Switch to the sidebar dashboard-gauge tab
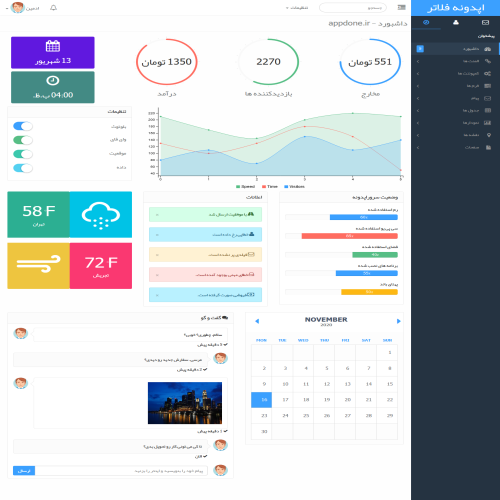This screenshot has width=500, height=500. pyautogui.click(x=426, y=23)
